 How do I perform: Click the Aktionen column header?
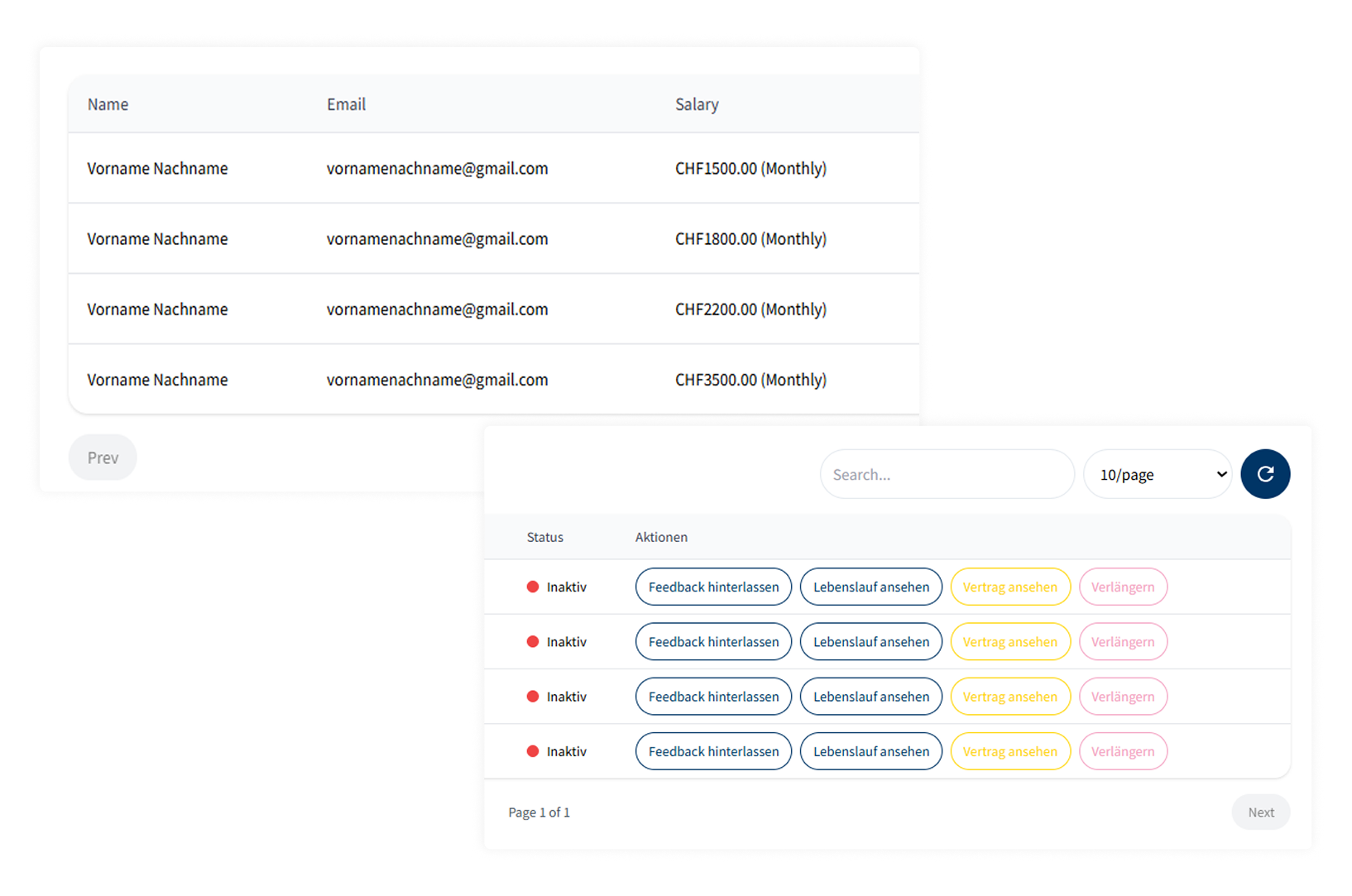click(x=661, y=537)
